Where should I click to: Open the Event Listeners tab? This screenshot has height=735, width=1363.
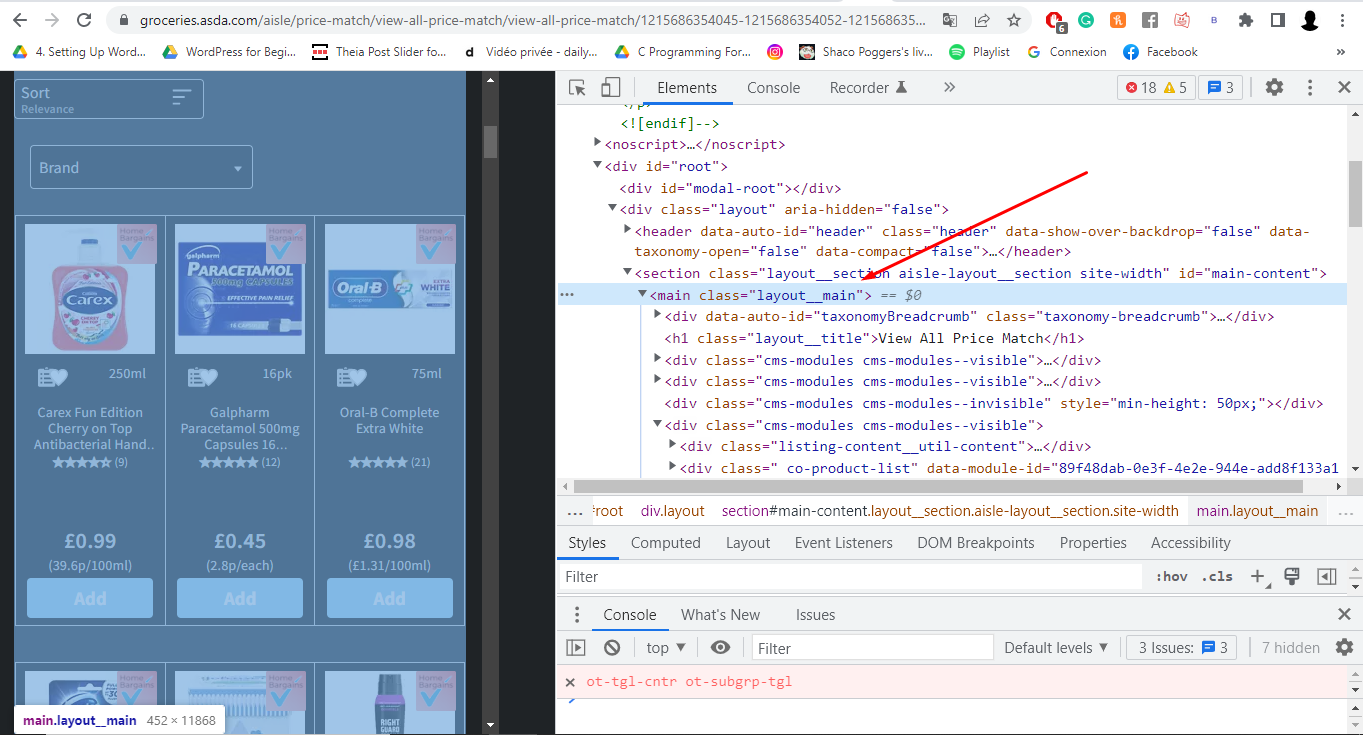pyautogui.click(x=844, y=543)
